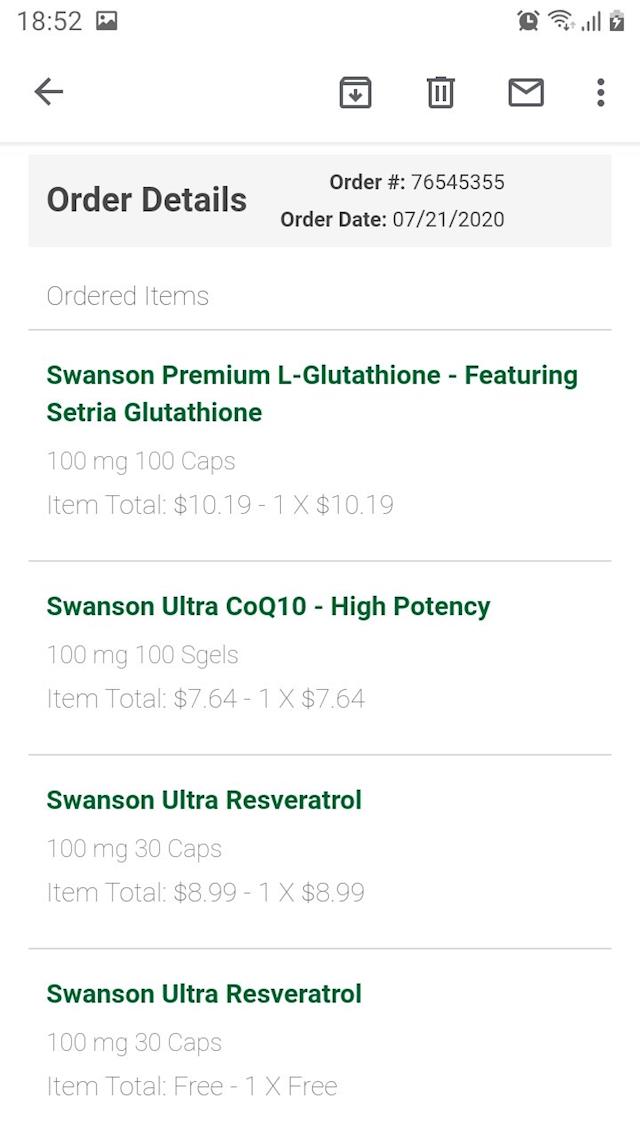Tap the status bar clock showing 18:52
Image resolution: width=640 pixels, height=1138 pixels.
tap(49, 21)
